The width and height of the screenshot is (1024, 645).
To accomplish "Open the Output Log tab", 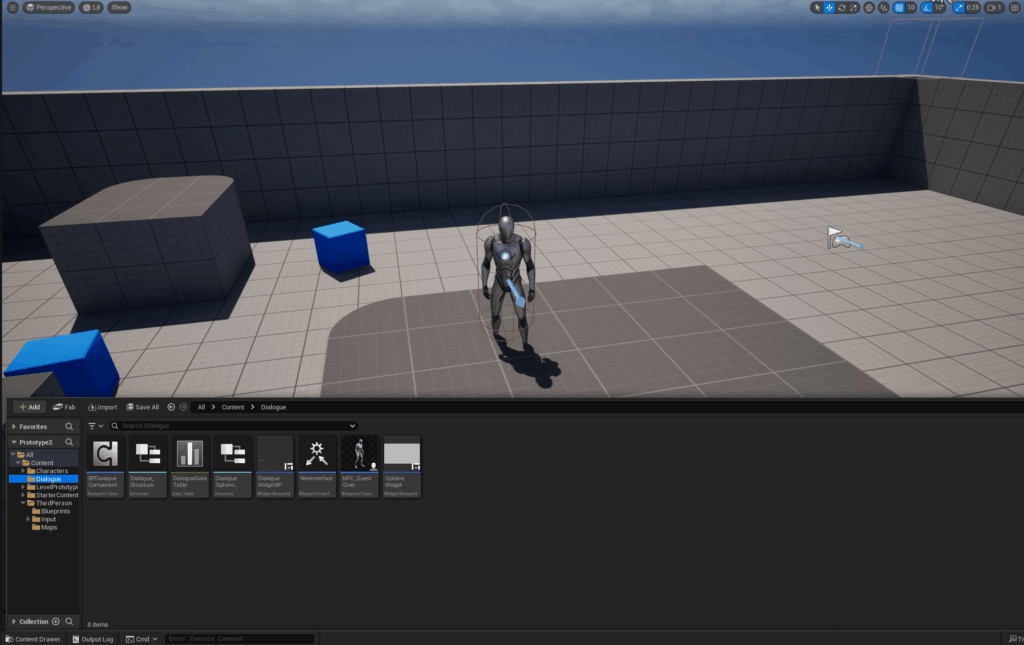I will pos(92,639).
